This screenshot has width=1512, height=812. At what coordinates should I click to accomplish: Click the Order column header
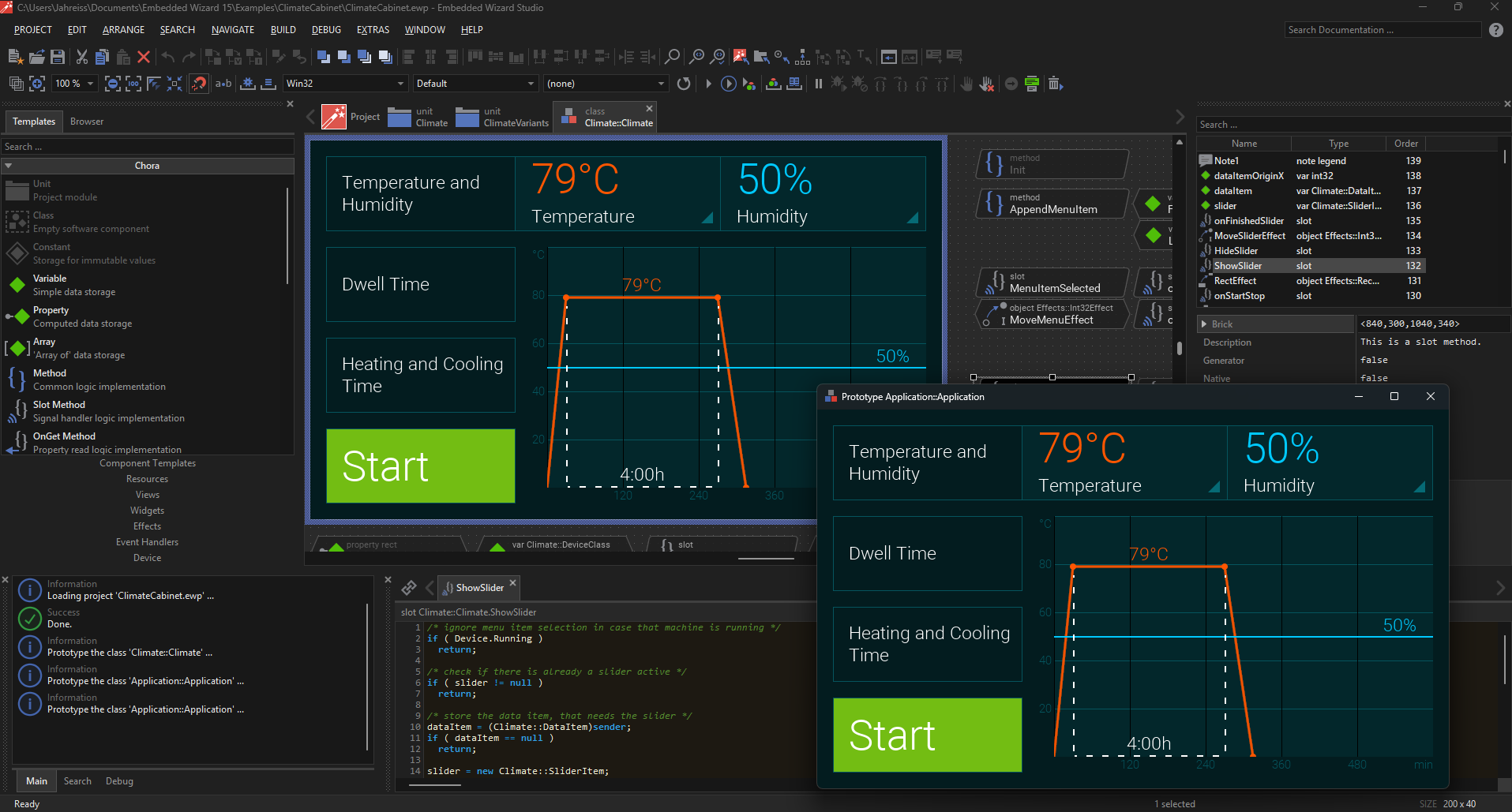tap(1406, 144)
